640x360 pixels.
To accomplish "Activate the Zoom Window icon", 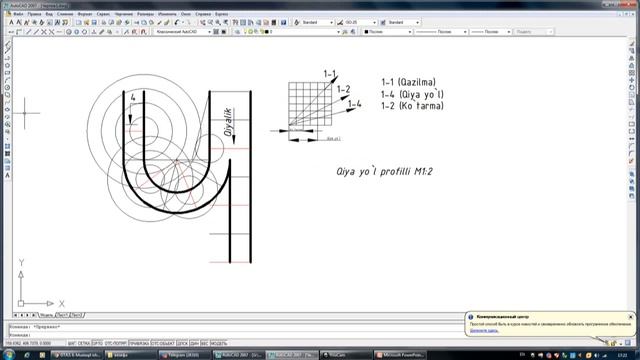I will pyautogui.click(x=218, y=22).
